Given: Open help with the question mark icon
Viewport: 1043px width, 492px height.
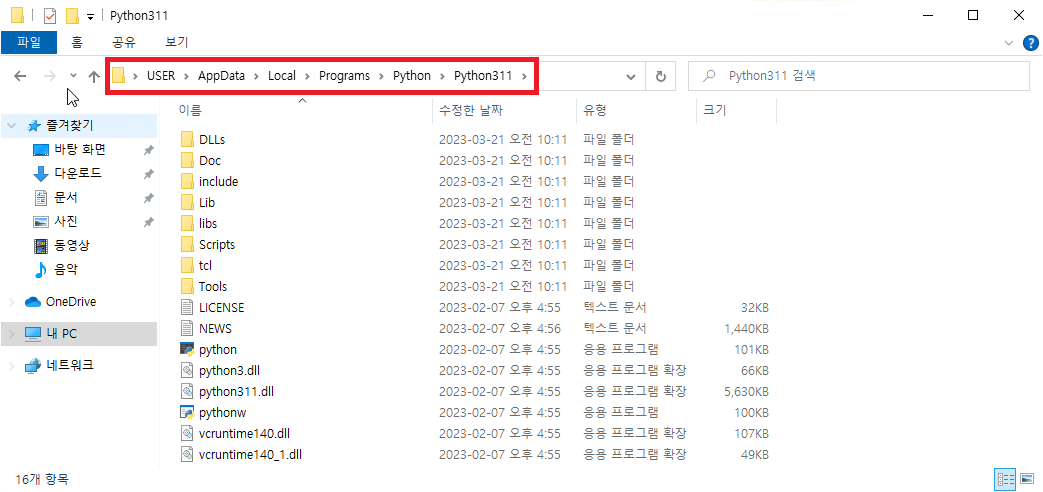Looking at the screenshot, I should tap(1029, 43).
